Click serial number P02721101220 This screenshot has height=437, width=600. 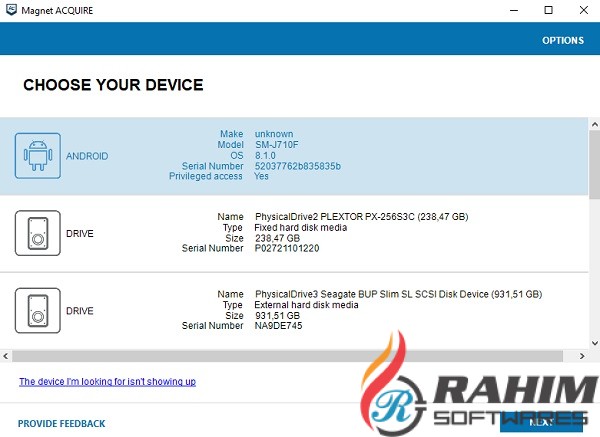coord(287,248)
